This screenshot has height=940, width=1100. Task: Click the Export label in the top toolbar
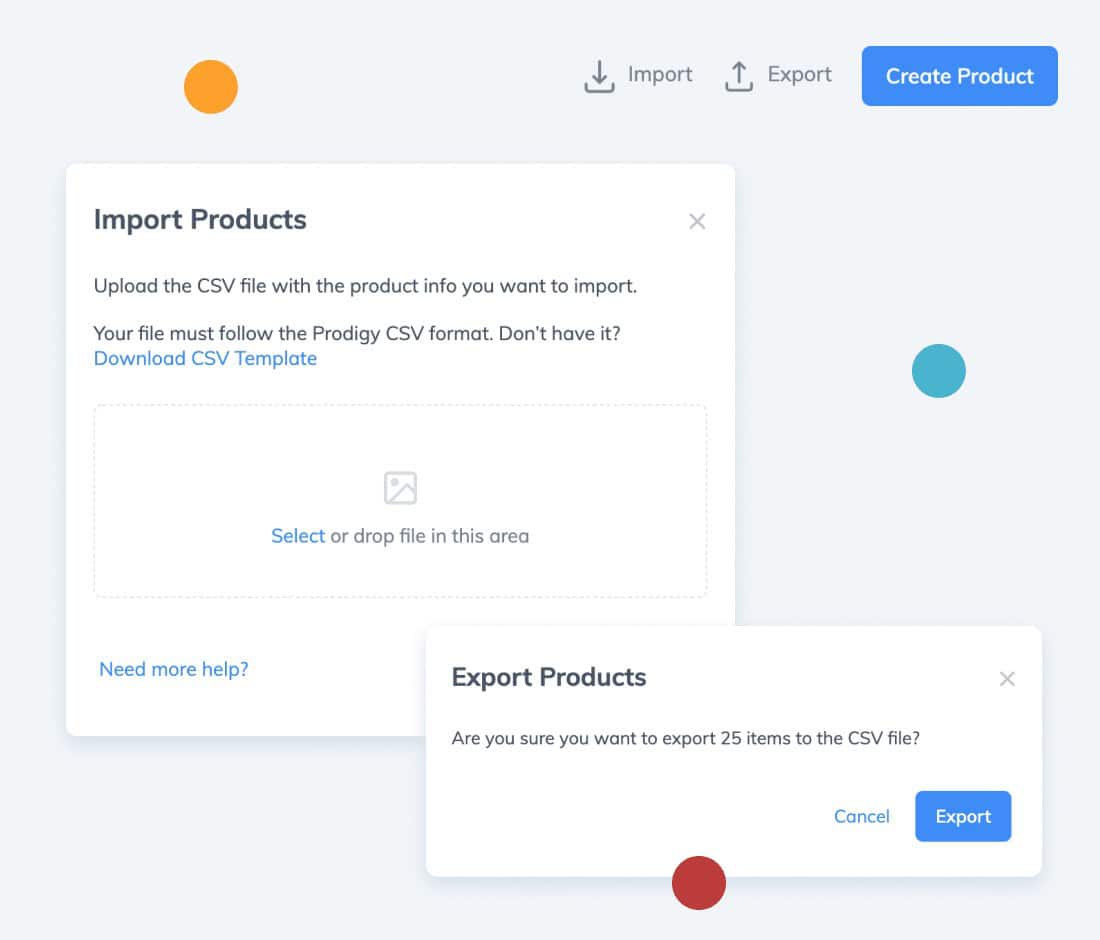[x=799, y=74]
